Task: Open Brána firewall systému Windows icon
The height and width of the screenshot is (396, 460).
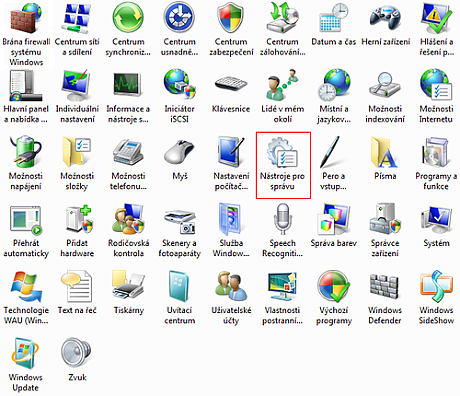Action: click(x=26, y=19)
